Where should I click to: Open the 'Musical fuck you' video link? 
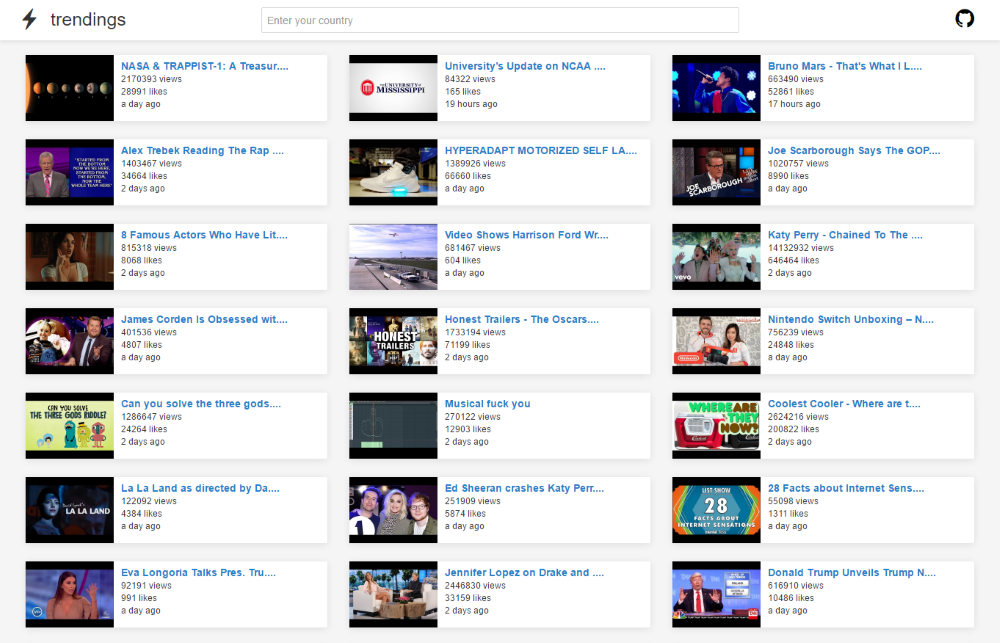coord(487,404)
